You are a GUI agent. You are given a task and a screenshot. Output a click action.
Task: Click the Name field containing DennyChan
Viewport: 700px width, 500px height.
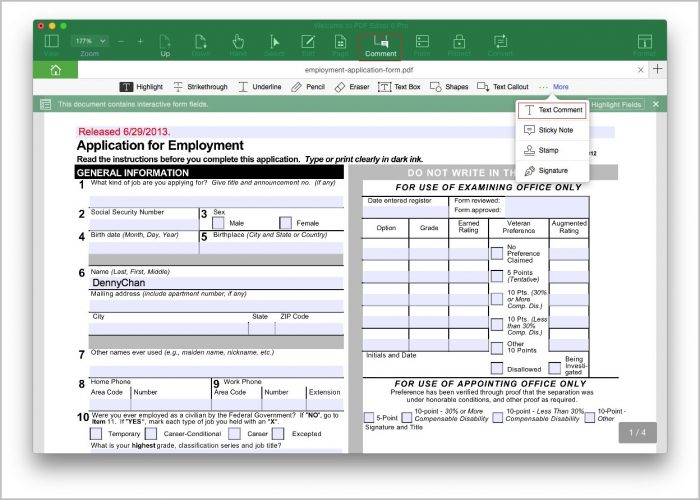coord(216,283)
